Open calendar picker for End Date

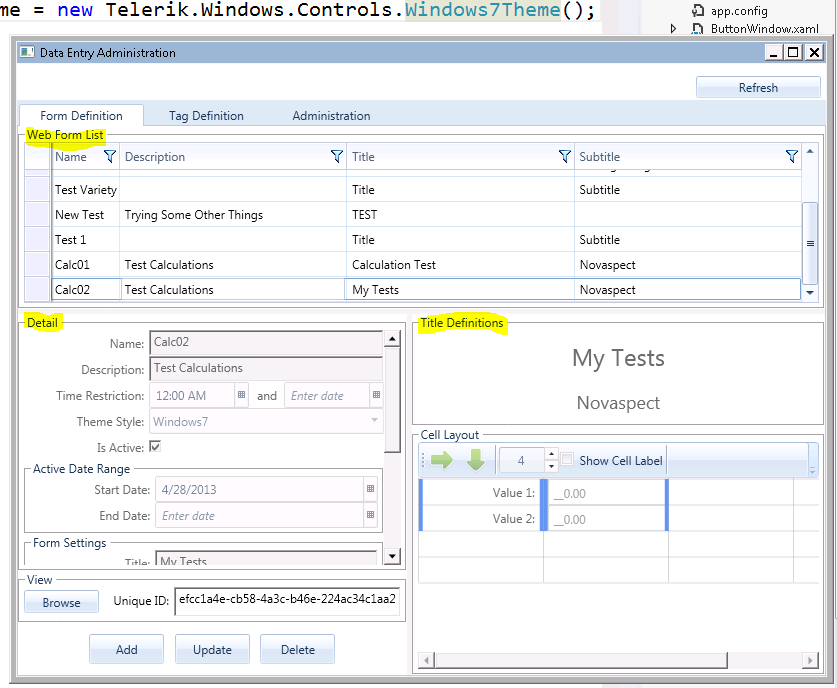[x=370, y=515]
